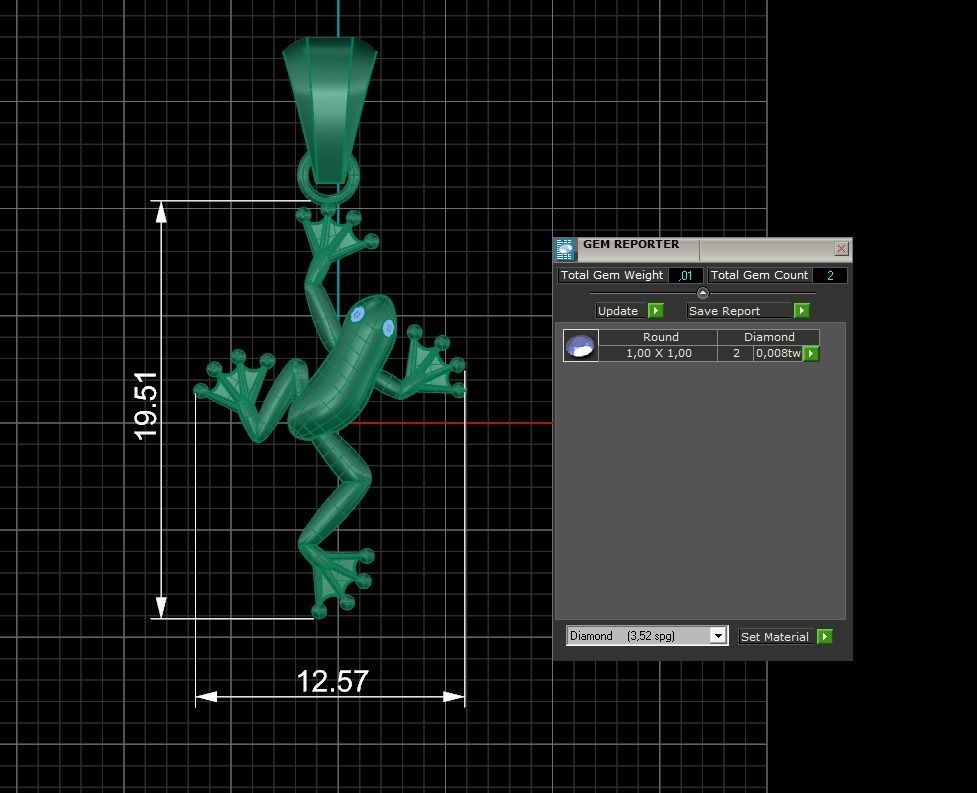Click the Set Material label
Viewport: 977px width, 793px height.
point(774,637)
